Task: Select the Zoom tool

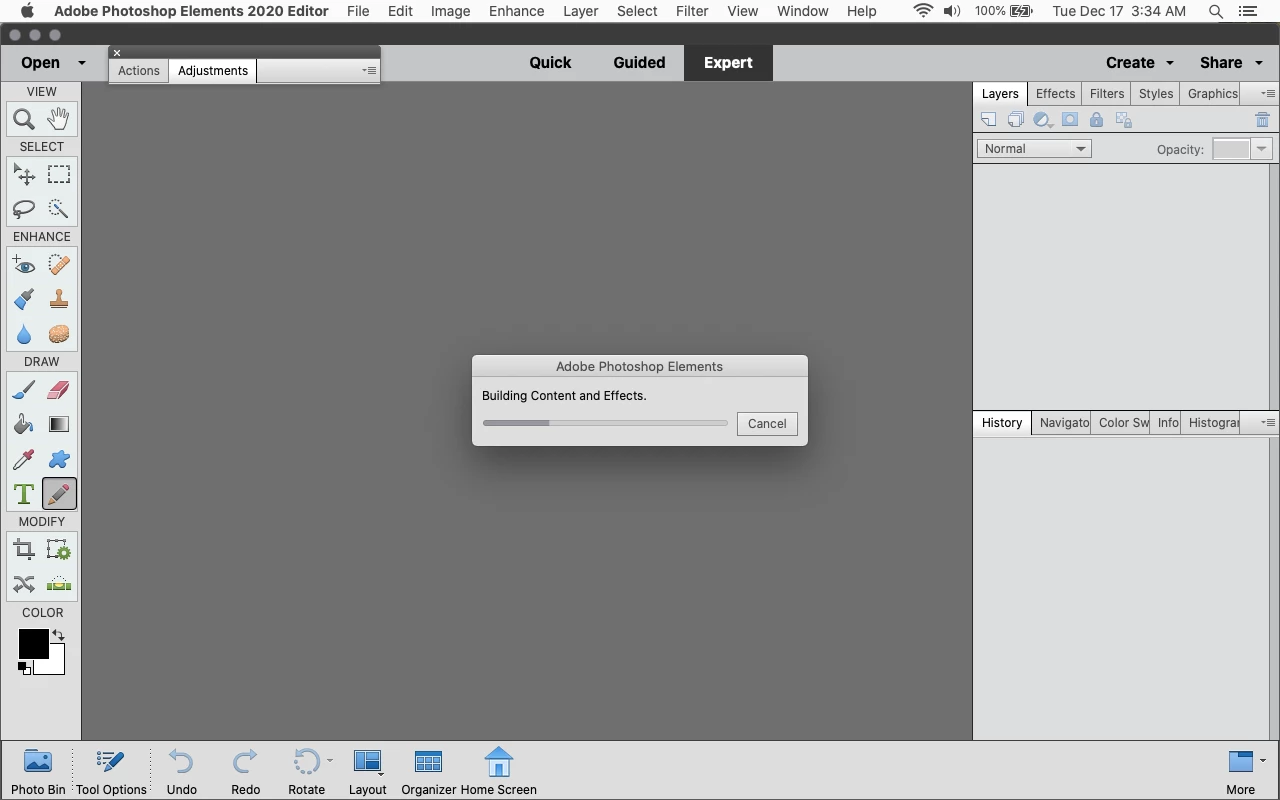Action: pyautogui.click(x=24, y=119)
